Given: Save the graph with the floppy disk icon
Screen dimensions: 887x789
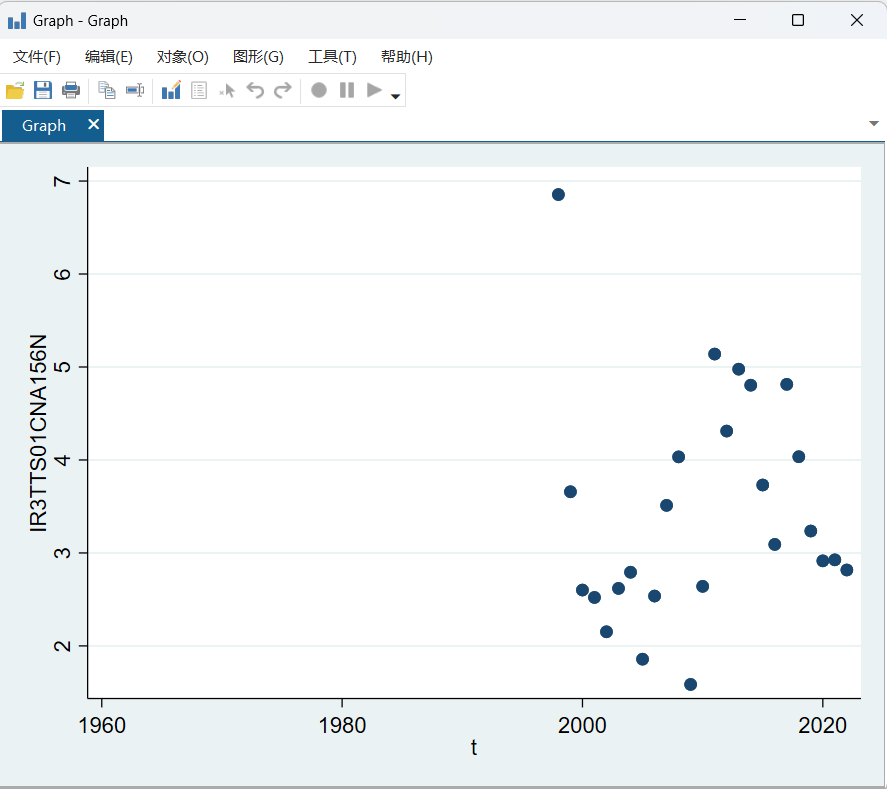Looking at the screenshot, I should coord(43,91).
